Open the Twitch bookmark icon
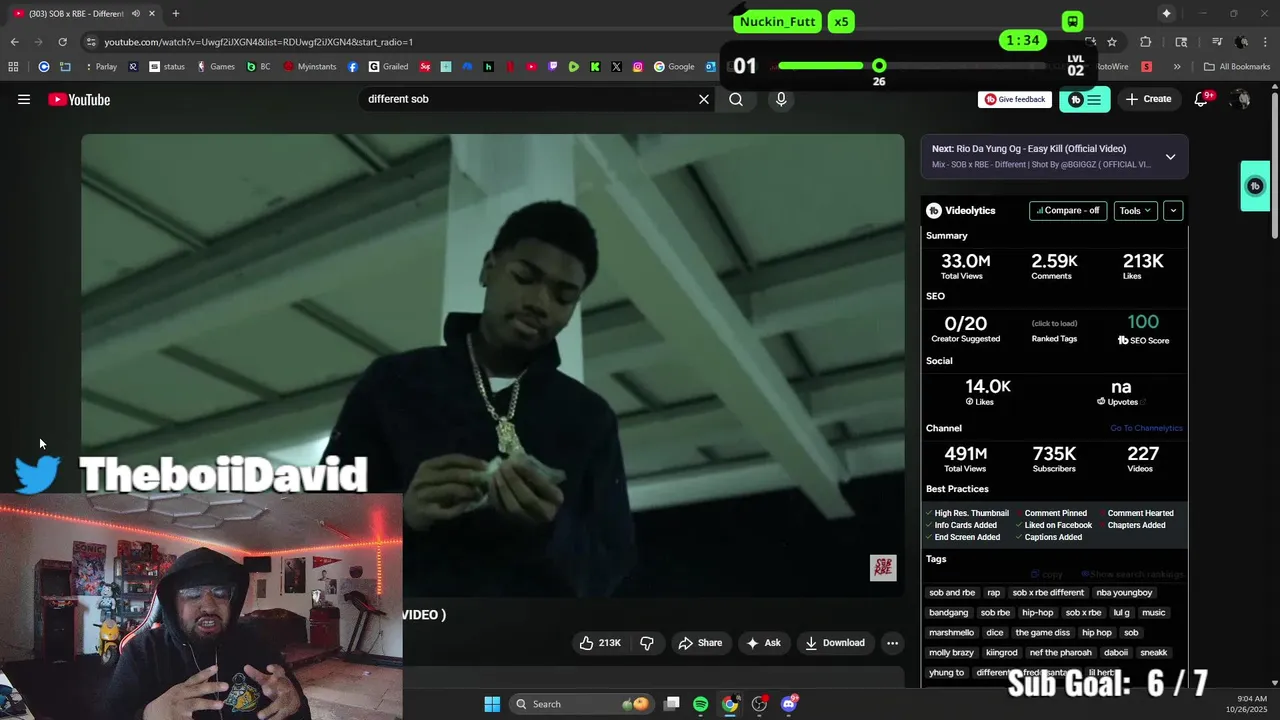 [x=553, y=67]
